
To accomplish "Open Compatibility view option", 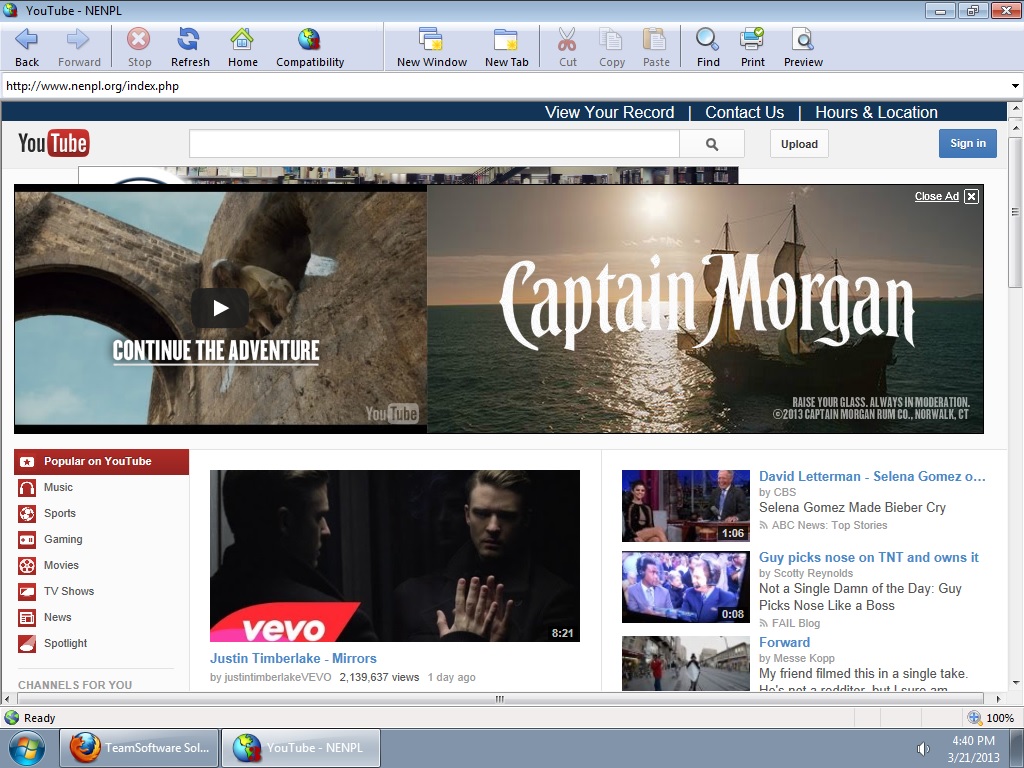I will 310,48.
